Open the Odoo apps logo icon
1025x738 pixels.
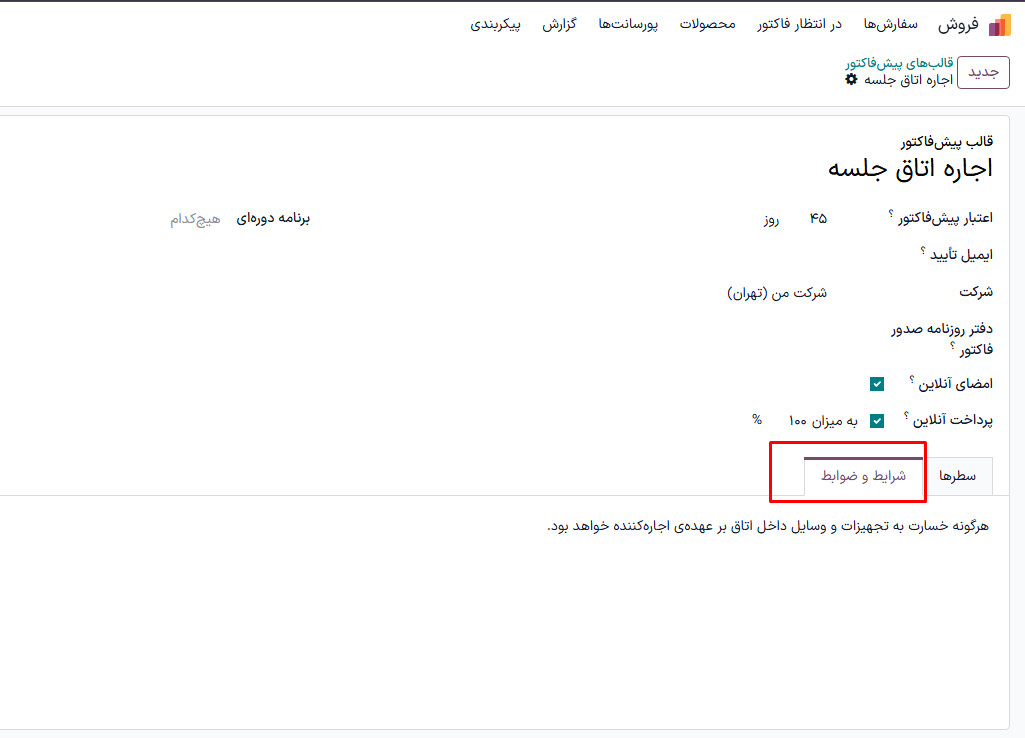click(1000, 25)
